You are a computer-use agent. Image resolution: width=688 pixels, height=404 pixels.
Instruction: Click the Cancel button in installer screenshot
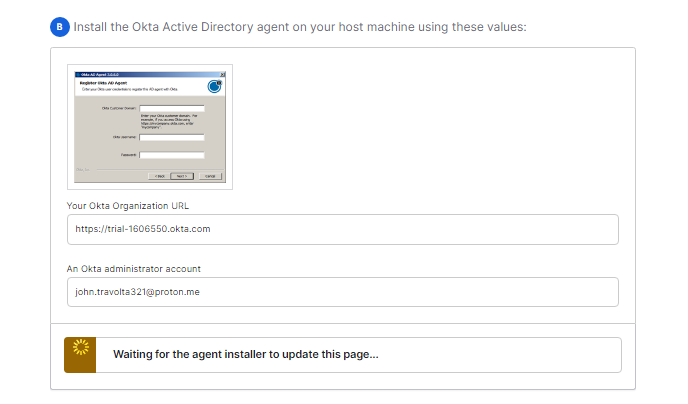(x=209, y=175)
